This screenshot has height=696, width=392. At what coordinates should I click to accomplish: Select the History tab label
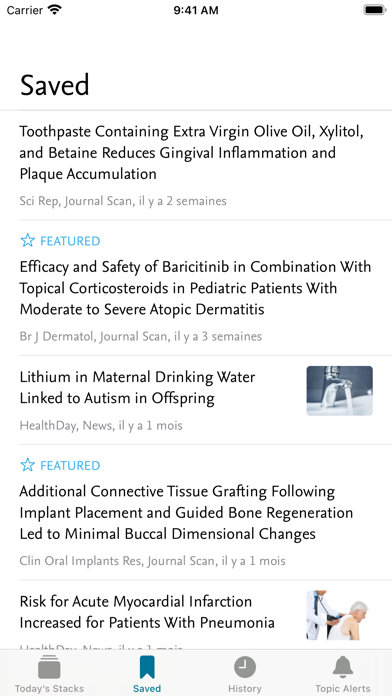(x=245, y=689)
